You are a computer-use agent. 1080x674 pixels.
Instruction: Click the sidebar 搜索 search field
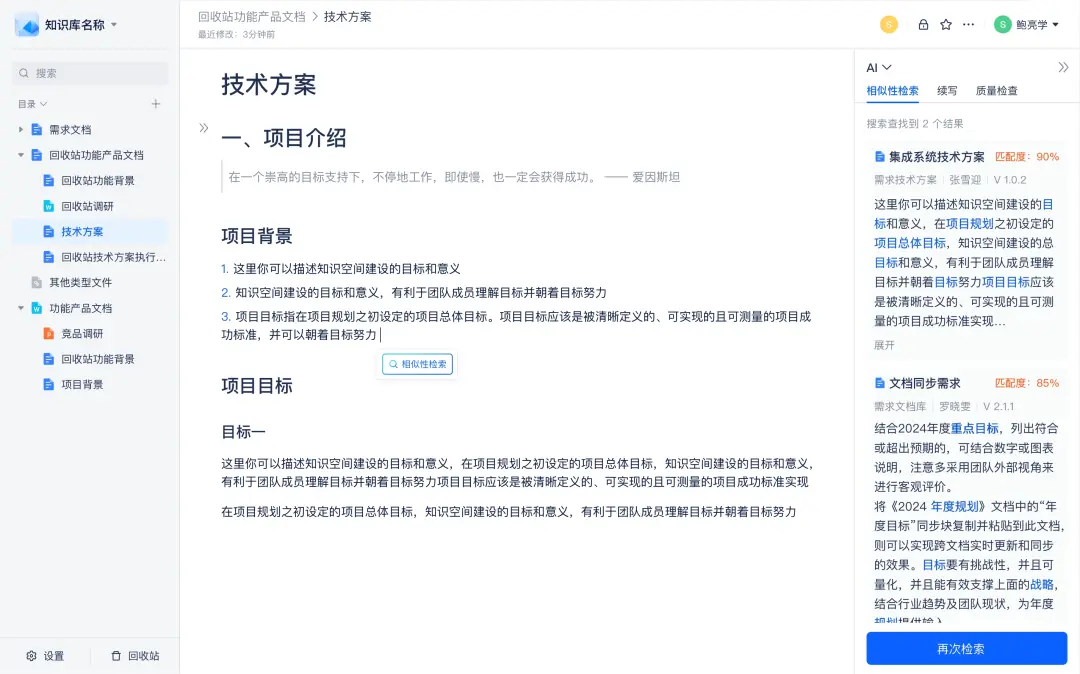coord(90,73)
